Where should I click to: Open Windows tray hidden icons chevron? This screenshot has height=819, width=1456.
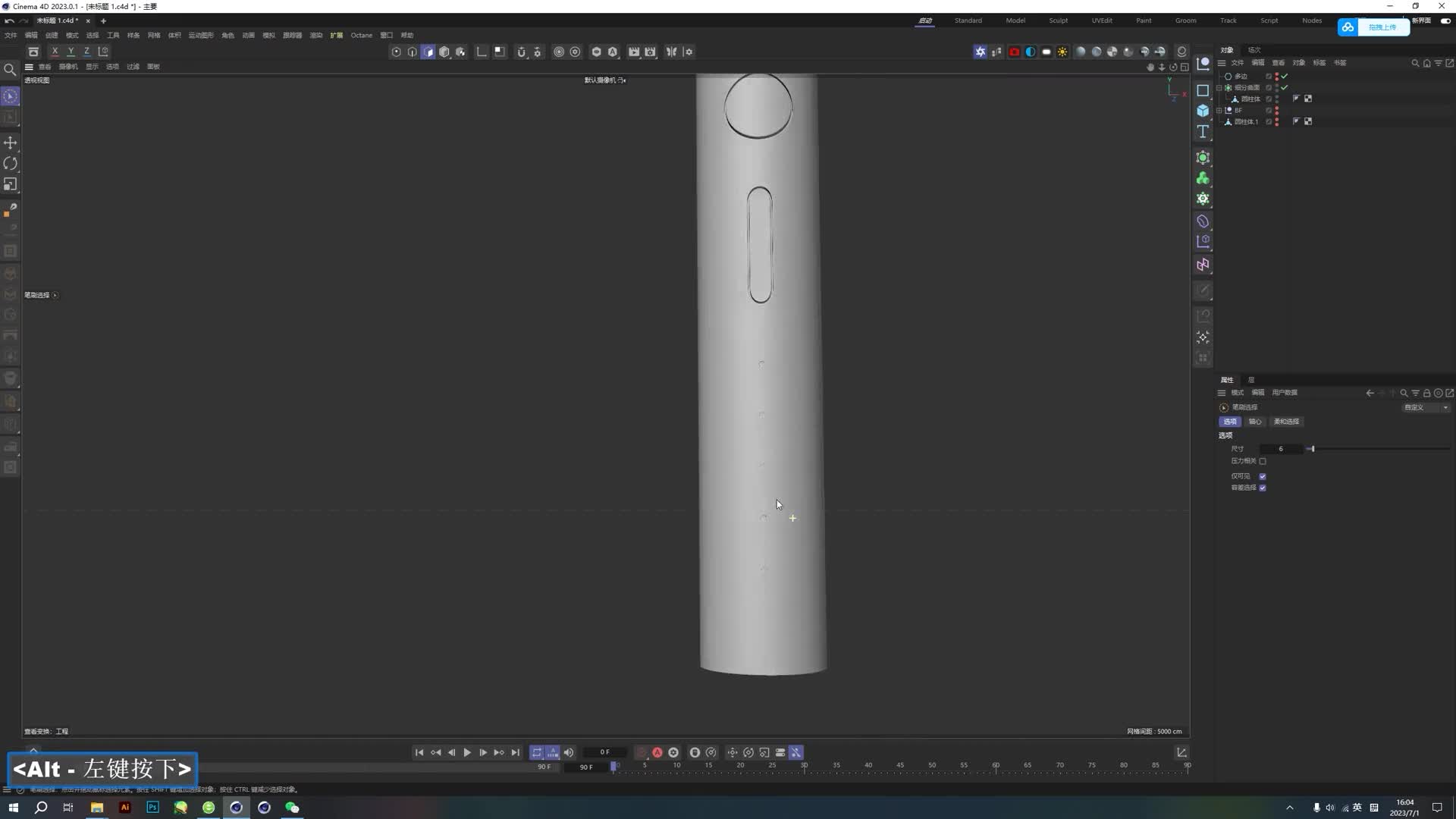coord(1290,808)
